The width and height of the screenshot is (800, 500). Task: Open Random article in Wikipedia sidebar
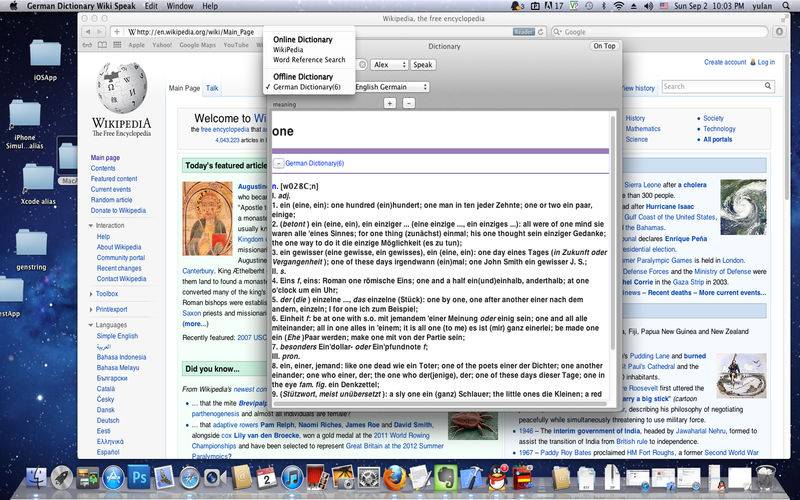coord(111,200)
